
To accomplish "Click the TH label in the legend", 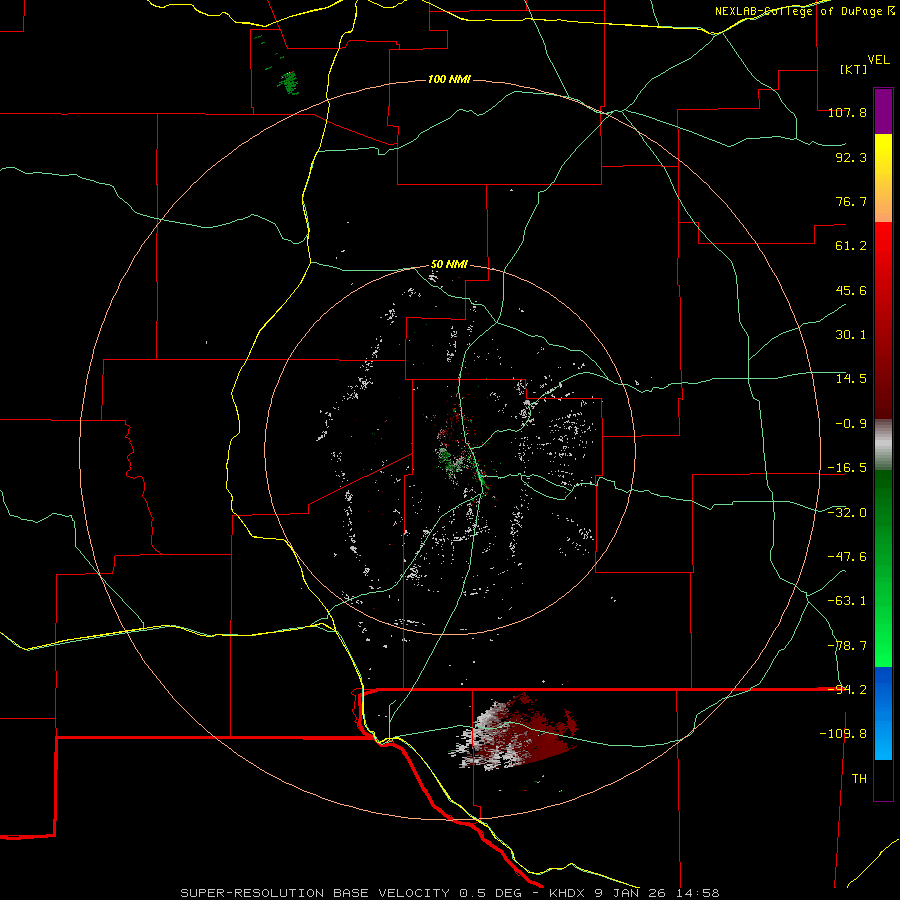I will (x=859, y=779).
